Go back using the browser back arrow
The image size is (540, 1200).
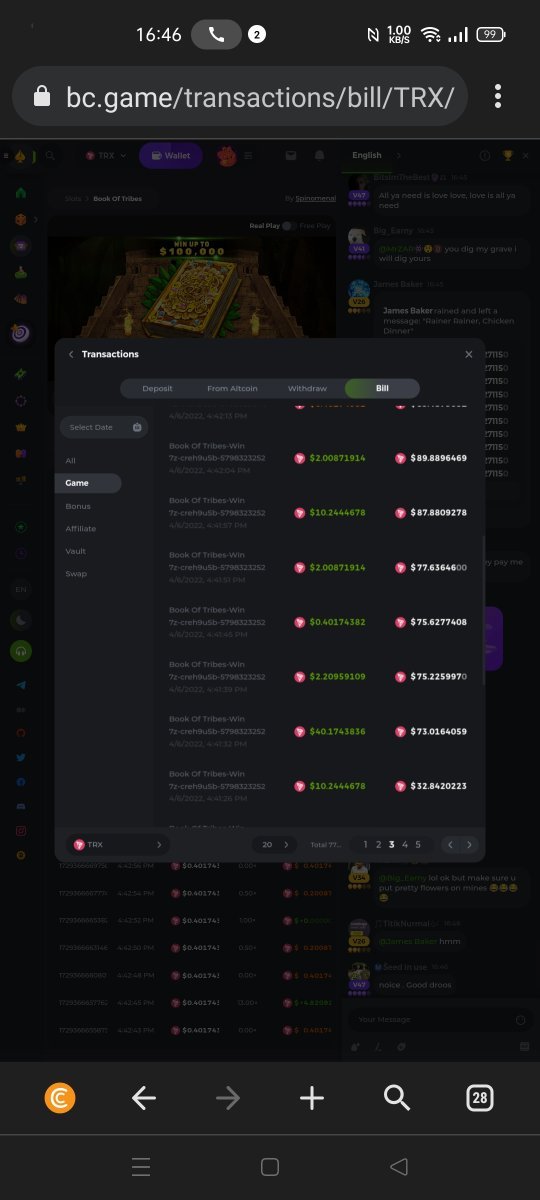144,1098
